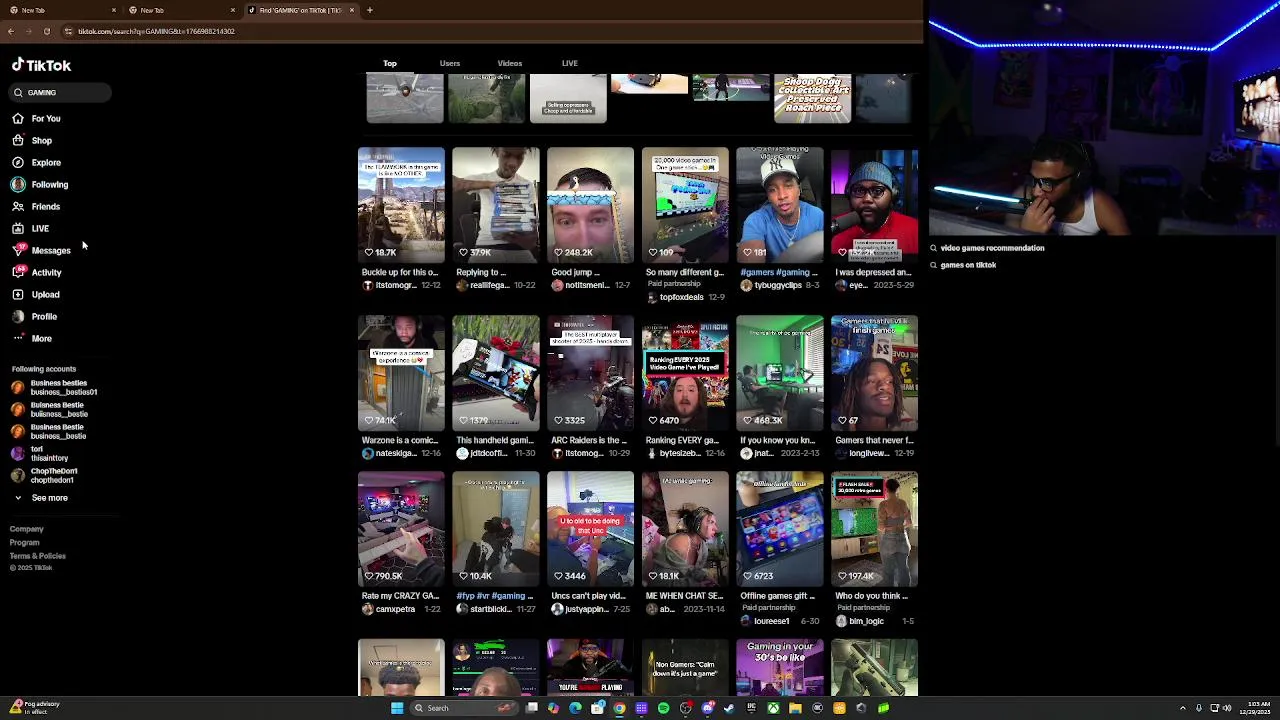
Task: Open the 'Rate my CRAZY GA...' video
Action: [401, 529]
